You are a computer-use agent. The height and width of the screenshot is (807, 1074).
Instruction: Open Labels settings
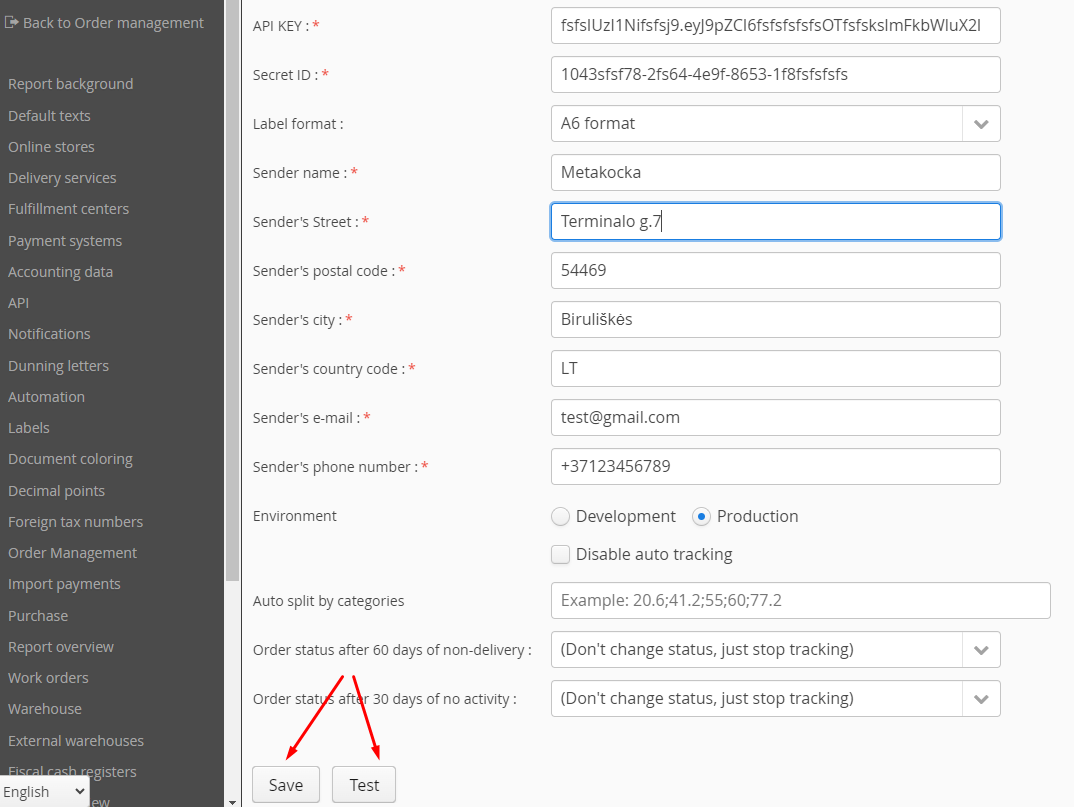[x=29, y=427]
